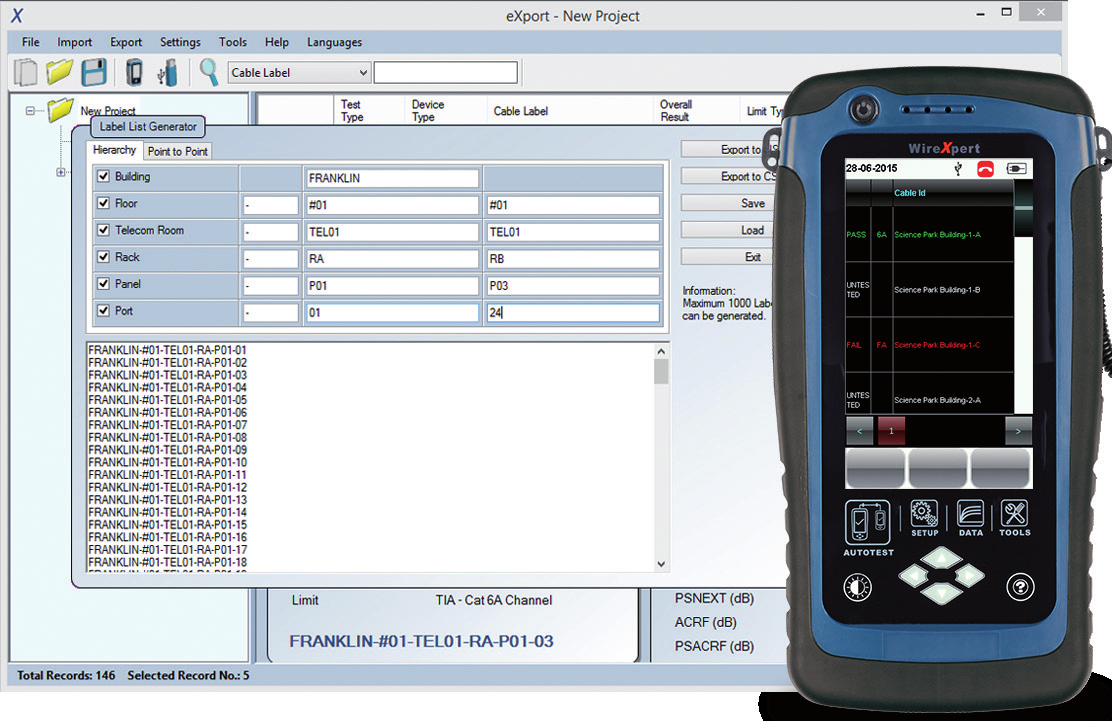This screenshot has width=1112, height=721.
Task: Click the Save button in Label List Generator
Action: coord(729,203)
